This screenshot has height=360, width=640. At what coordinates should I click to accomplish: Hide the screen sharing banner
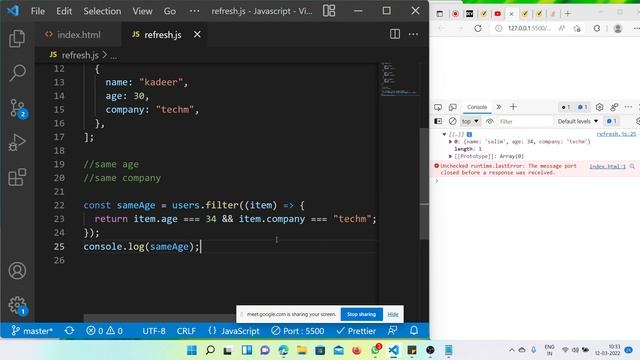[x=393, y=314]
